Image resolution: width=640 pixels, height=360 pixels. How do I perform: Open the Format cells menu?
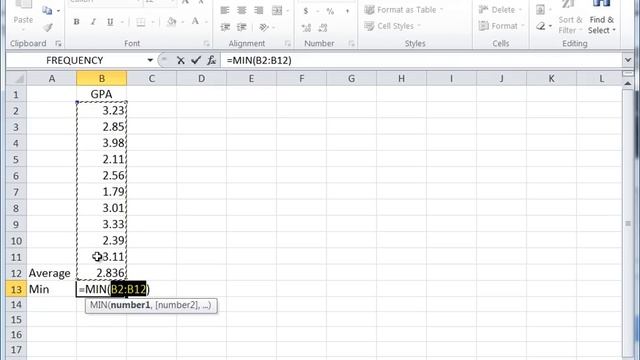pyautogui.click(x=502, y=26)
